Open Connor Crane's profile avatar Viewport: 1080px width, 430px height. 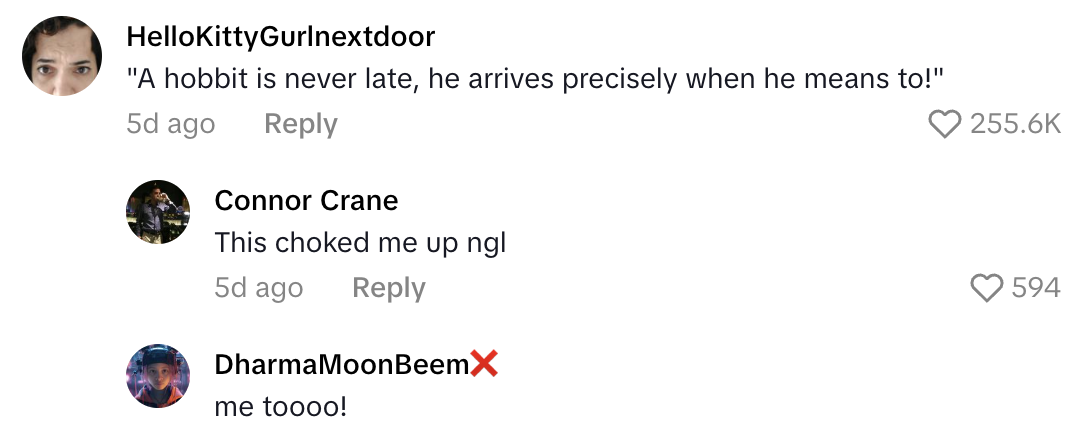[x=158, y=212]
